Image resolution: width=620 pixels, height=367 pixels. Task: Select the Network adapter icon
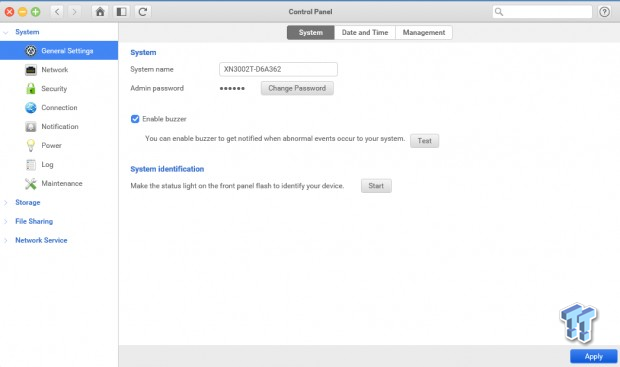click(x=31, y=70)
